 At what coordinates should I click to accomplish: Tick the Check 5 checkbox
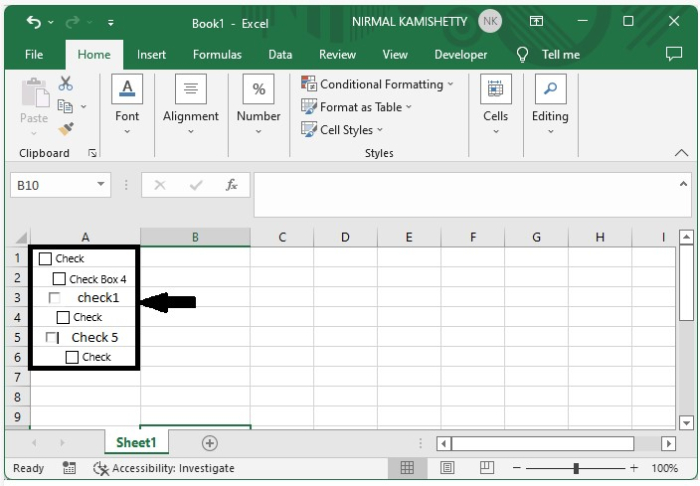tap(52, 338)
